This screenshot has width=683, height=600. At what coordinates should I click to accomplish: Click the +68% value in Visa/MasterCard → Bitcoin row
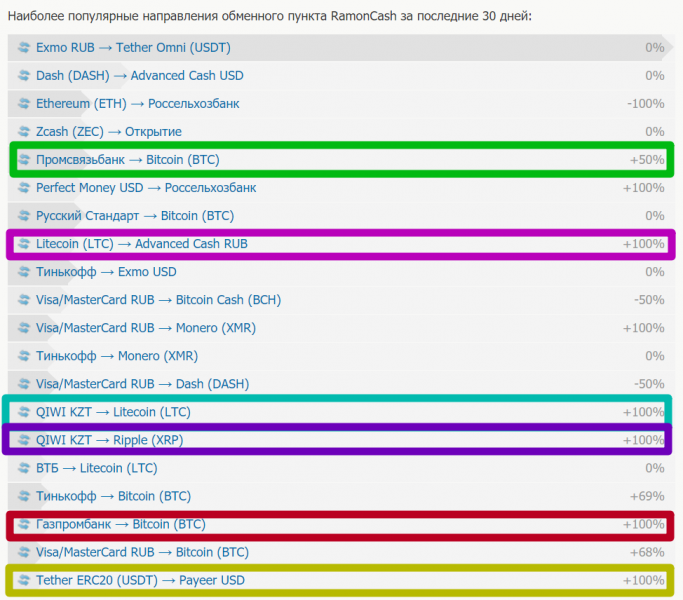pos(647,552)
